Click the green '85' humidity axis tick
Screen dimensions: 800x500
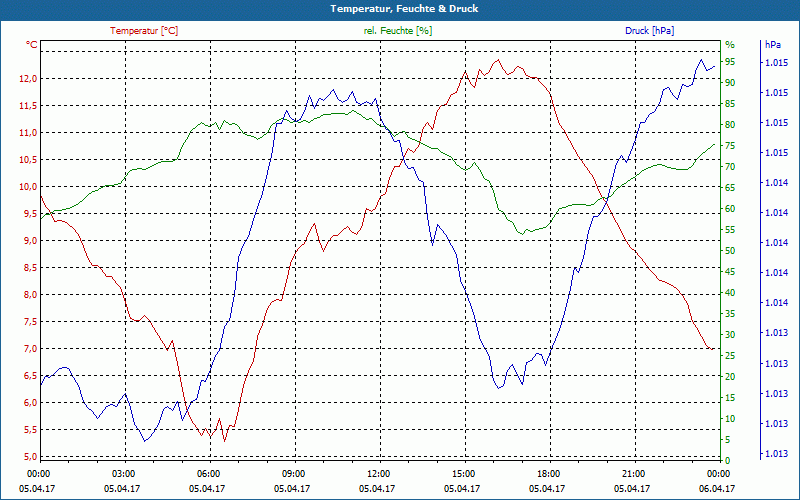[x=730, y=104]
